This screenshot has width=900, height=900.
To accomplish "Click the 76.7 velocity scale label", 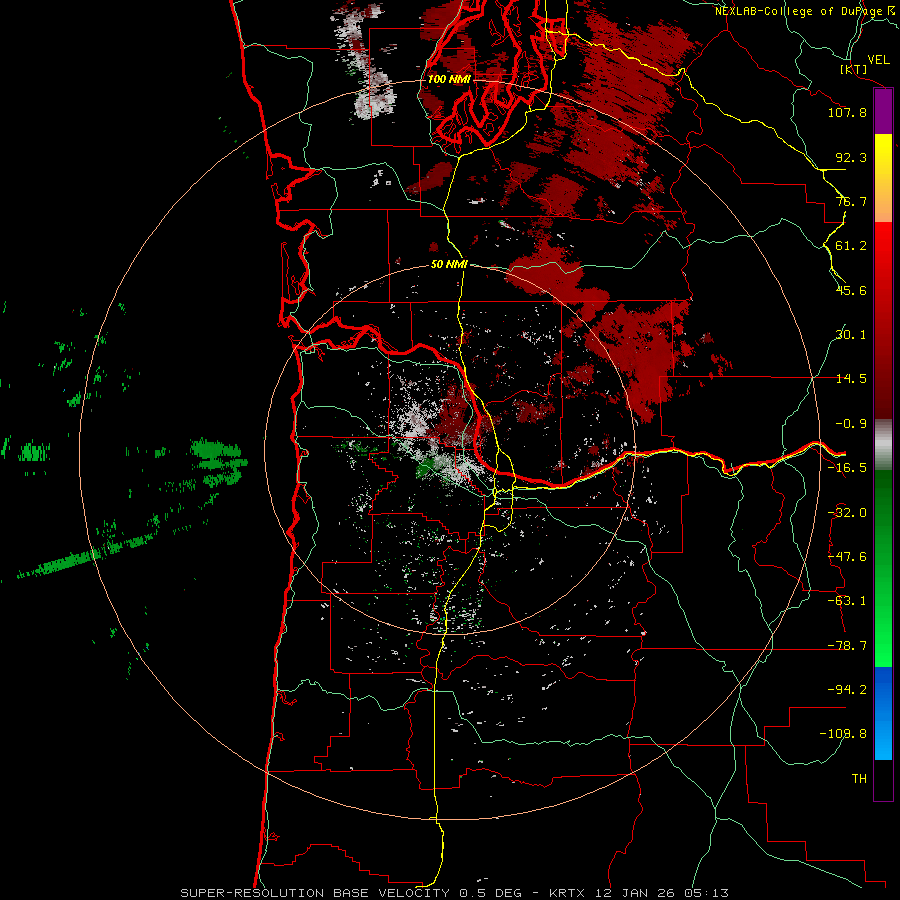I will [851, 201].
